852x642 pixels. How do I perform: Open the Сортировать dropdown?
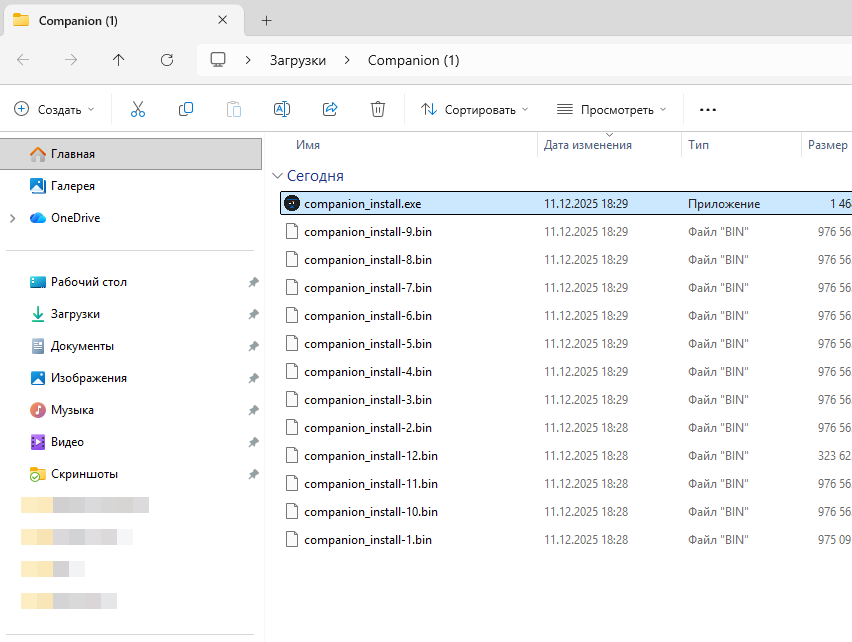(x=475, y=109)
